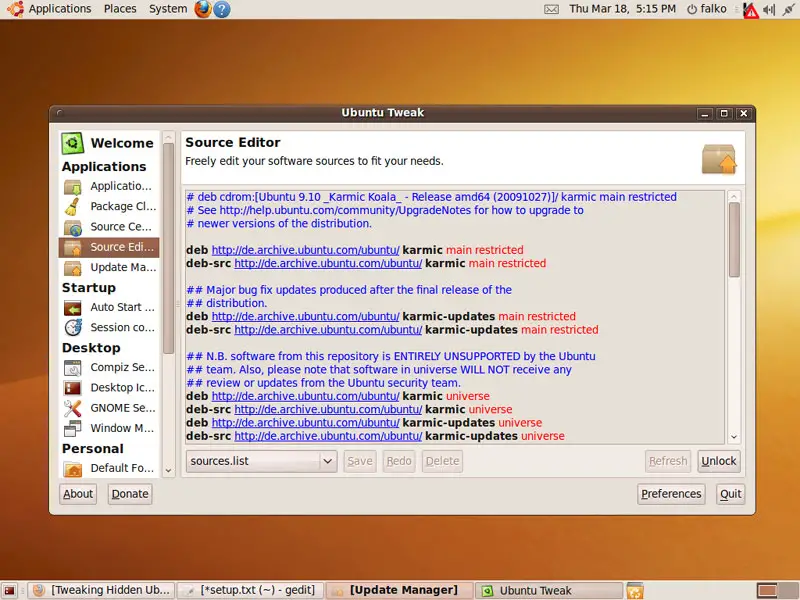Open Source Center globe icon
This screenshot has width=800, height=600.
[73, 228]
